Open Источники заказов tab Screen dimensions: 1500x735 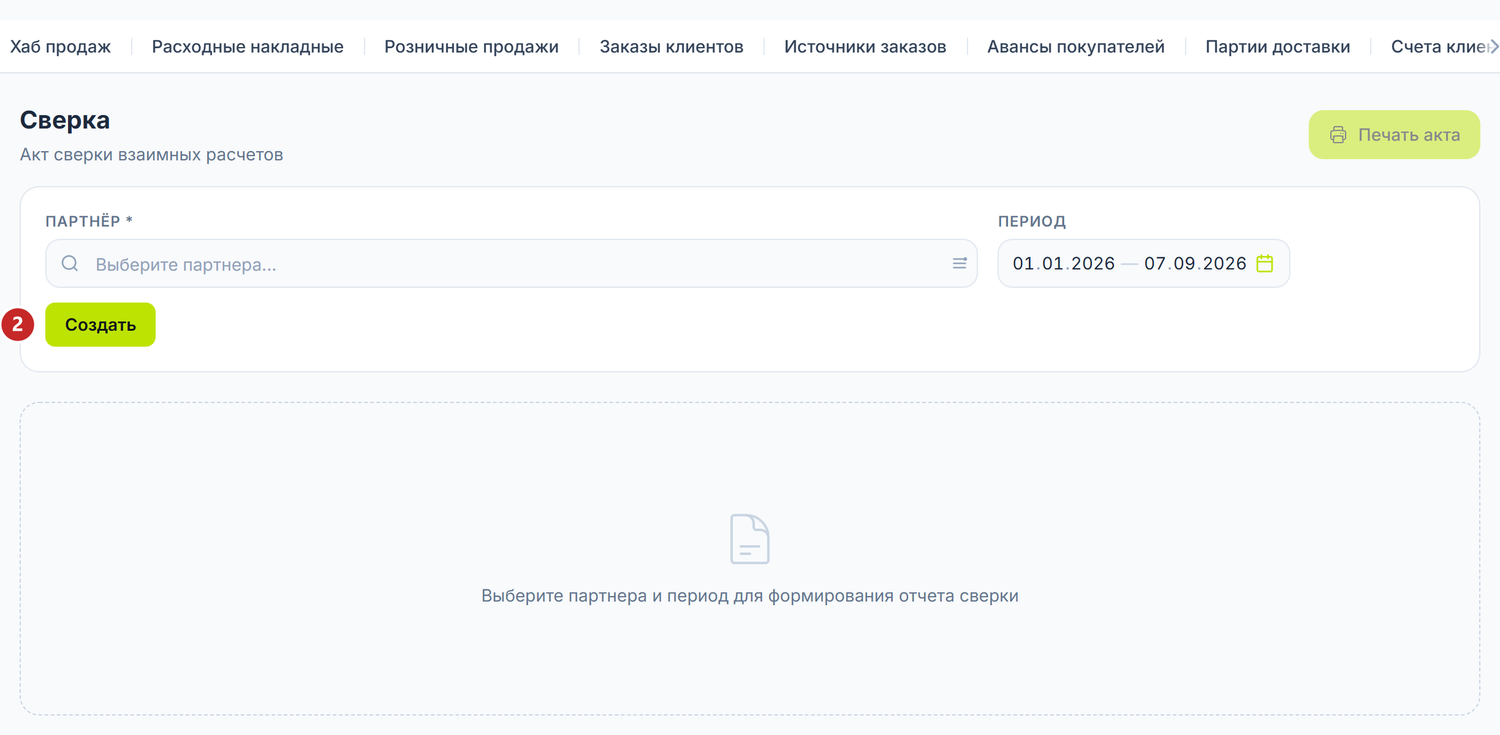click(865, 46)
